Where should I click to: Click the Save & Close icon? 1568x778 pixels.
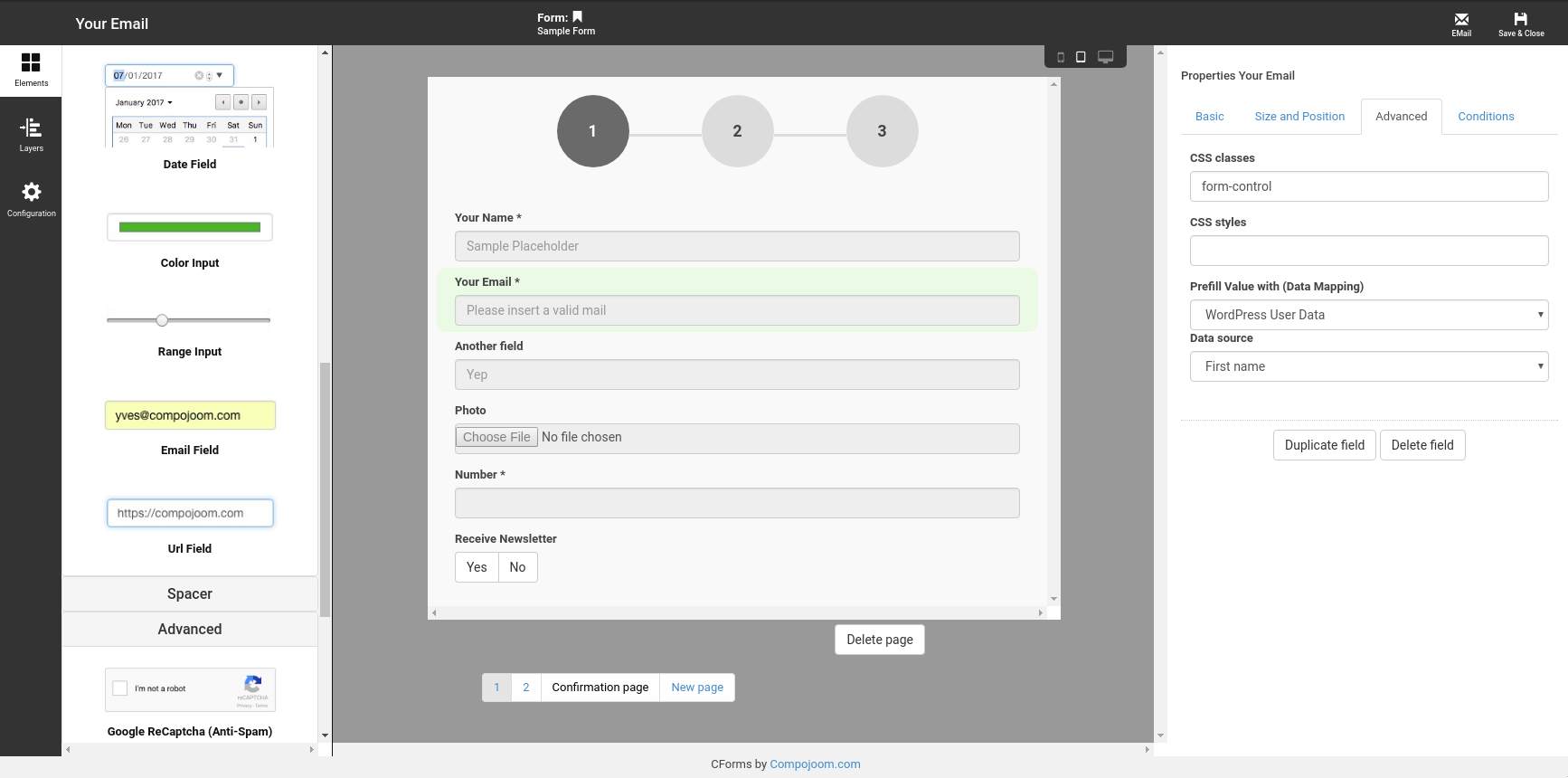(x=1521, y=19)
